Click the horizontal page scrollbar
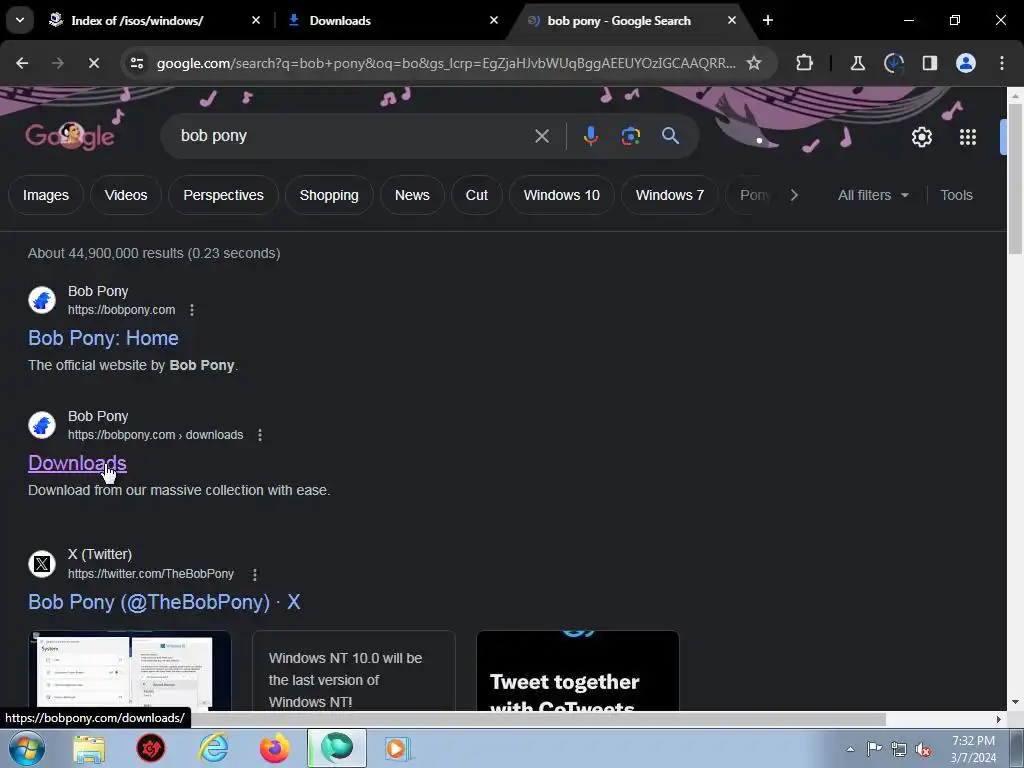Screen dimensions: 1024x768 pos(443,719)
